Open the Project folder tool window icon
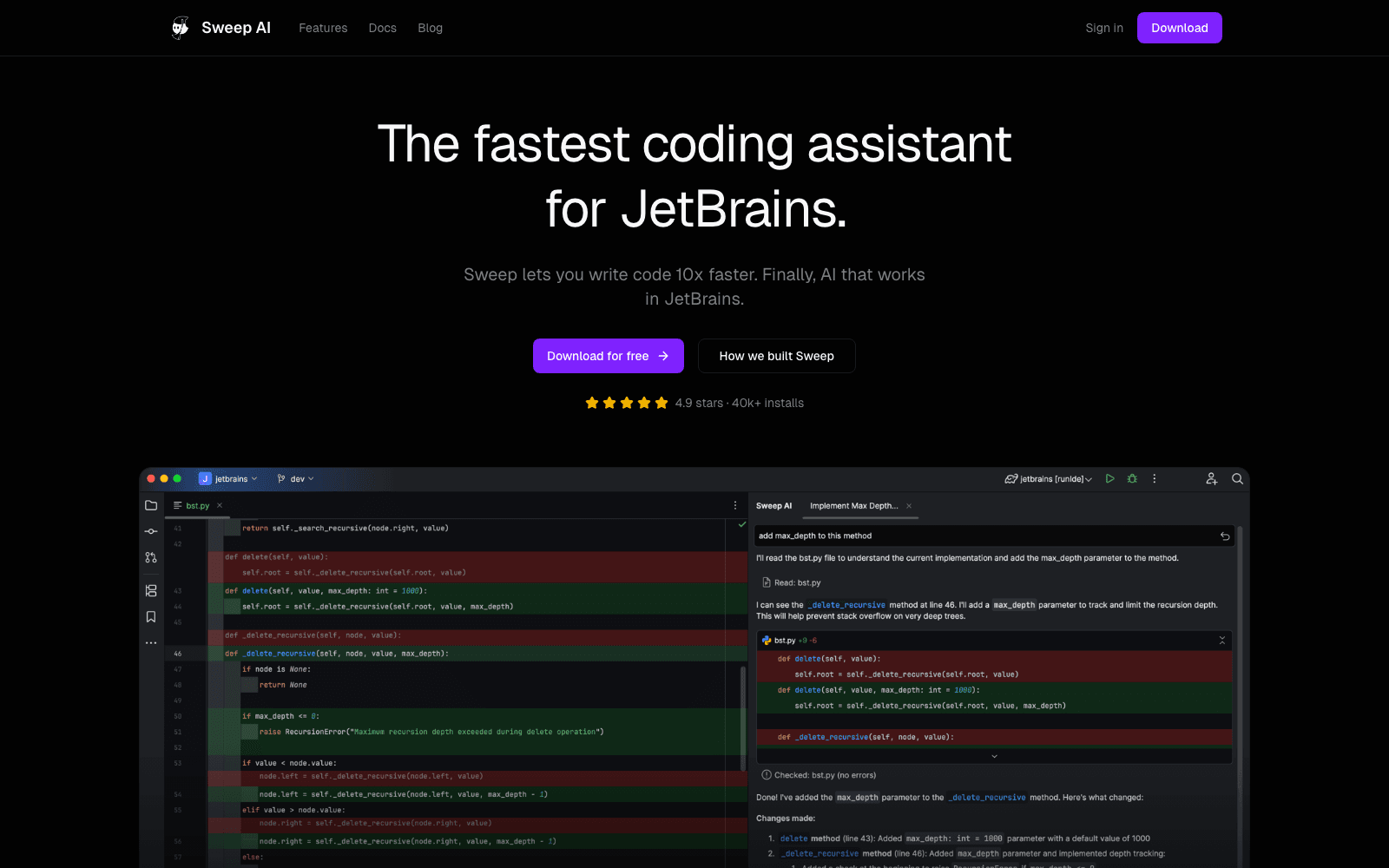1389x868 pixels. [x=151, y=505]
